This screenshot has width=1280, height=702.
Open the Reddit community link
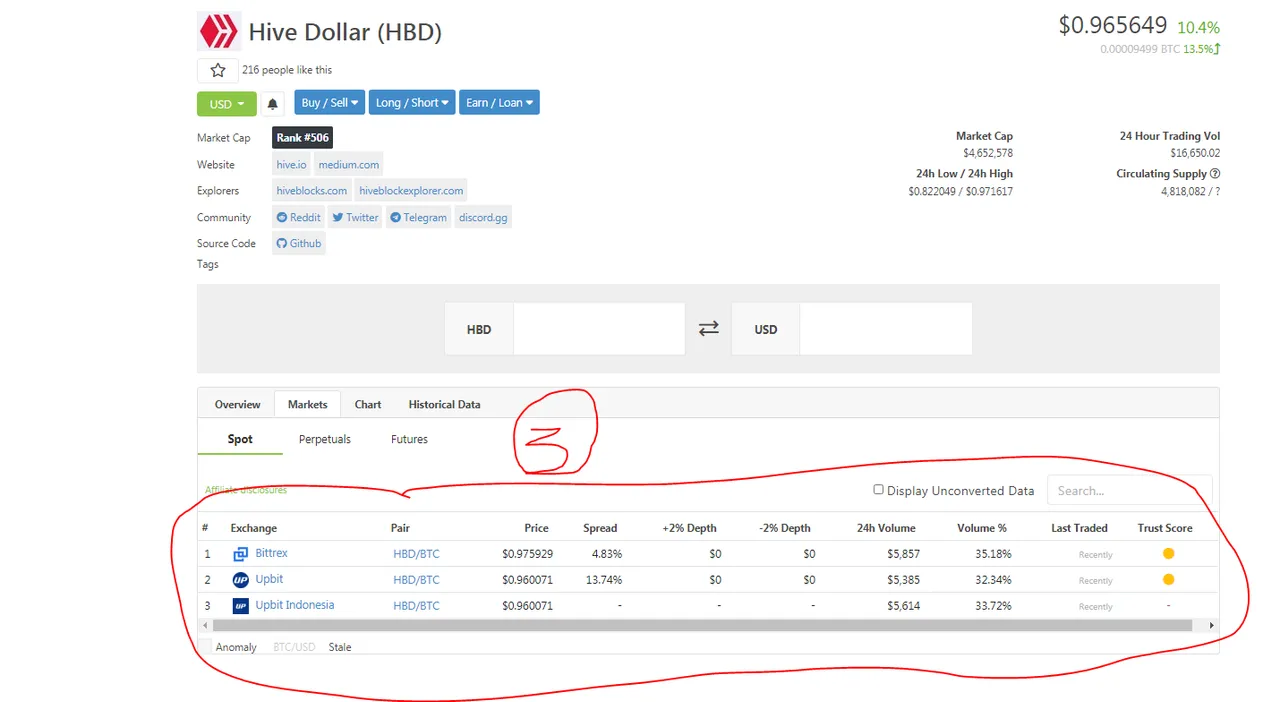(299, 218)
